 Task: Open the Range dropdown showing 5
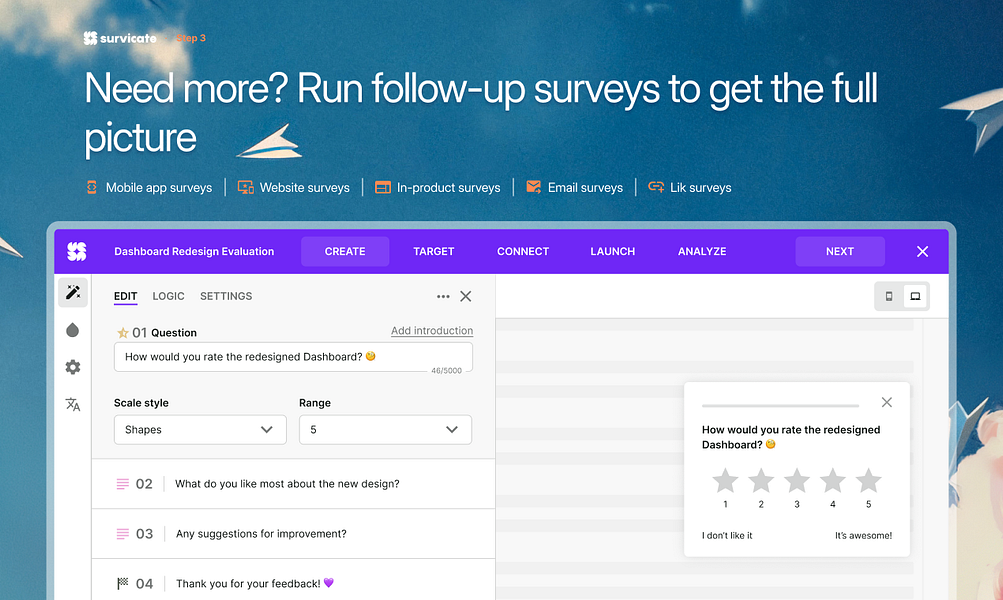pos(385,429)
